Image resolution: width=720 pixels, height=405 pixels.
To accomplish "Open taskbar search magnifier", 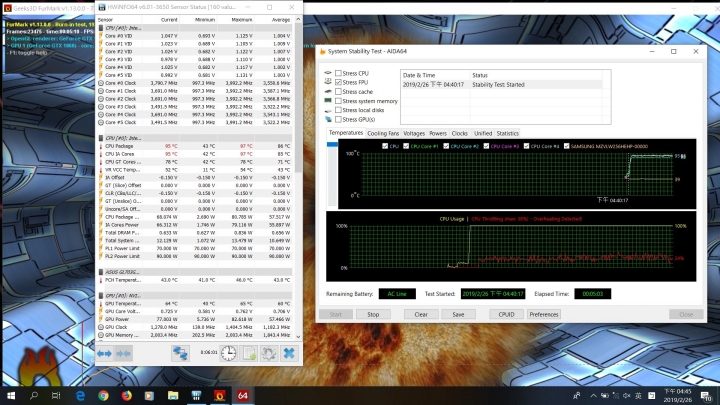I will (34, 395).
